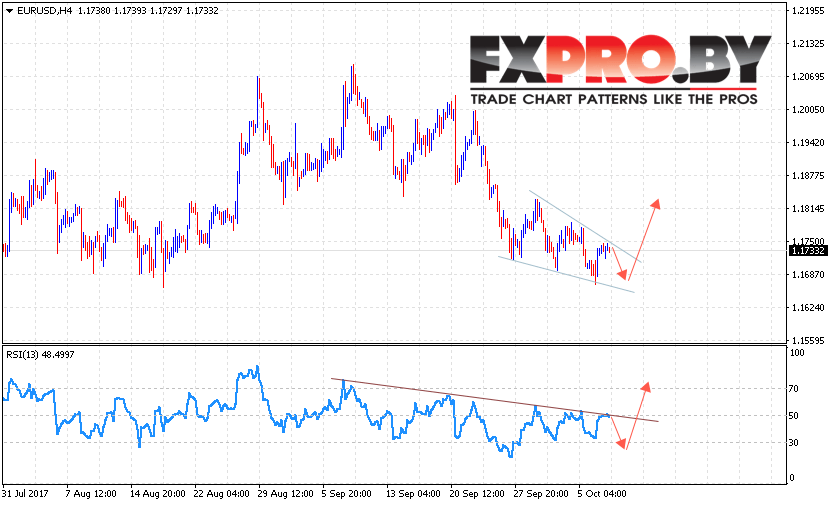The width and height of the screenshot is (829, 505).
Task: Select the 7 Aug 12:00 time label
Action: tap(91, 493)
